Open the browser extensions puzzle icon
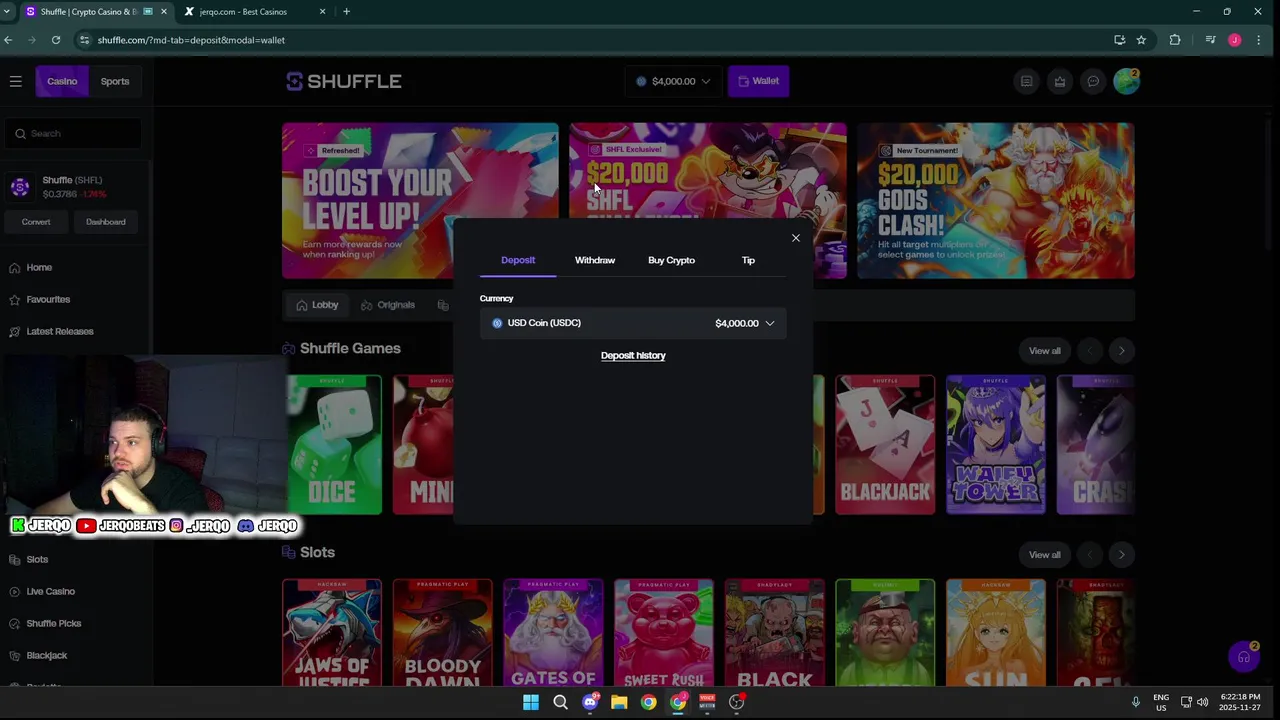Image resolution: width=1280 pixels, height=720 pixels. 1175,40
